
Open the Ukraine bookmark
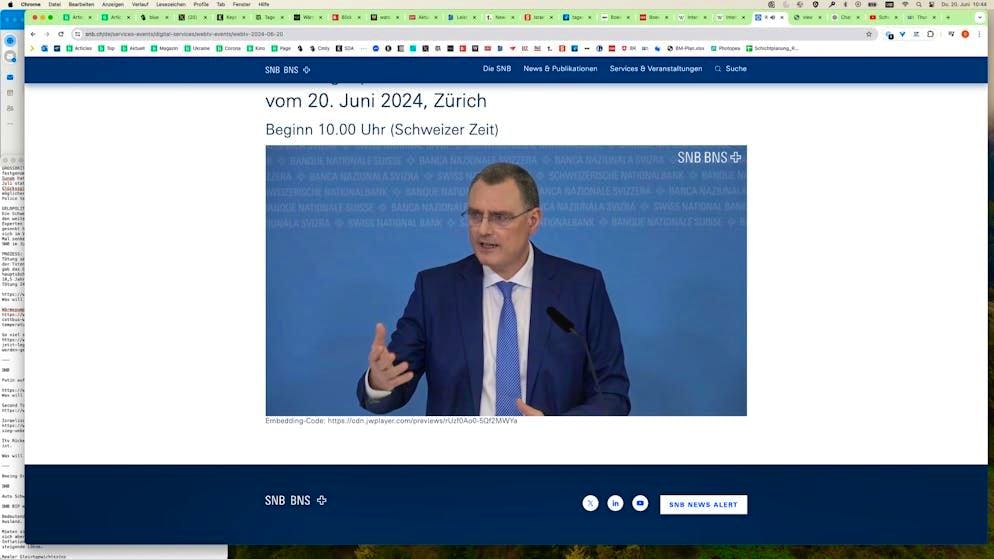click(x=197, y=48)
